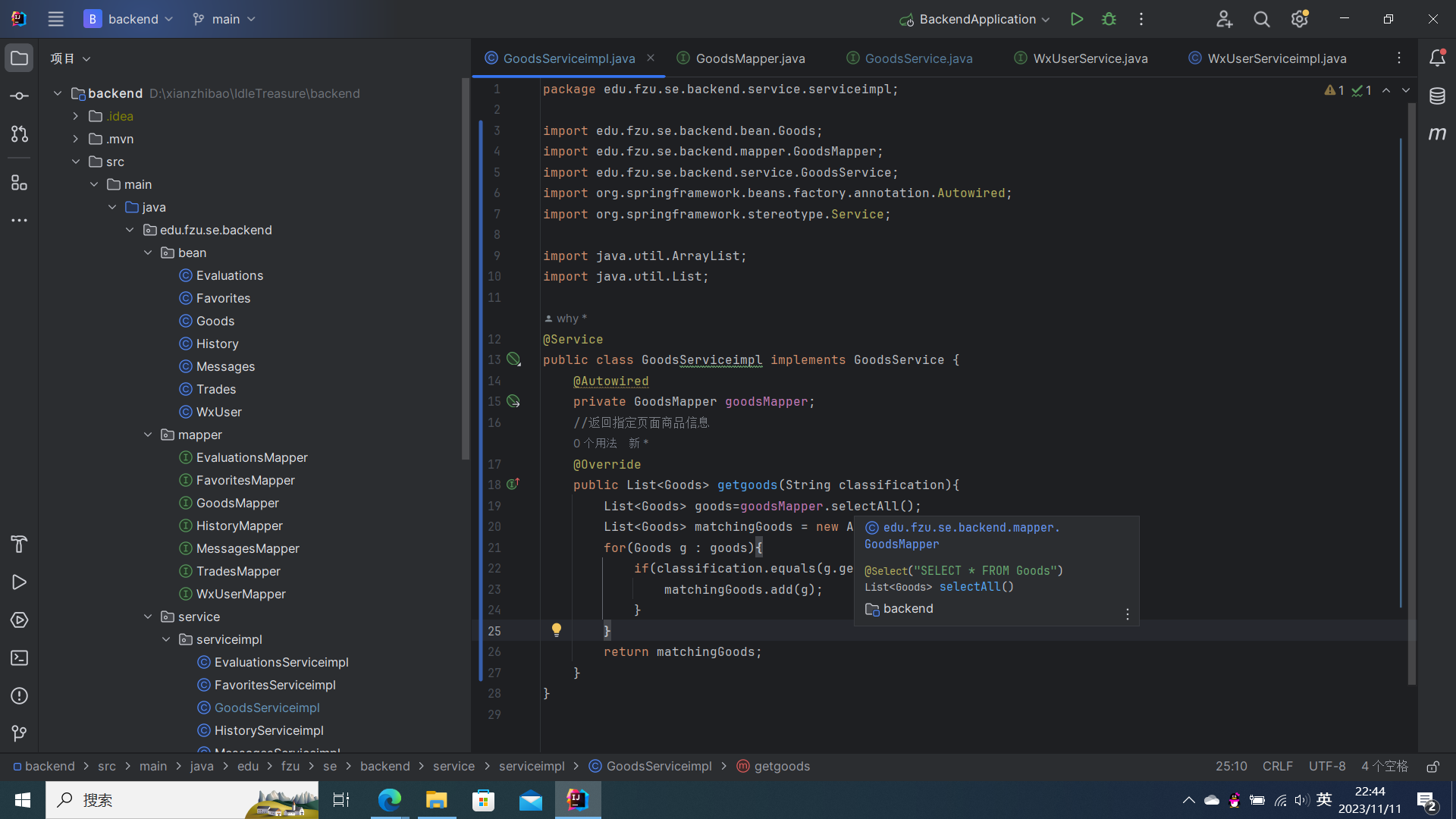Open Windows Start menu

[x=23, y=800]
